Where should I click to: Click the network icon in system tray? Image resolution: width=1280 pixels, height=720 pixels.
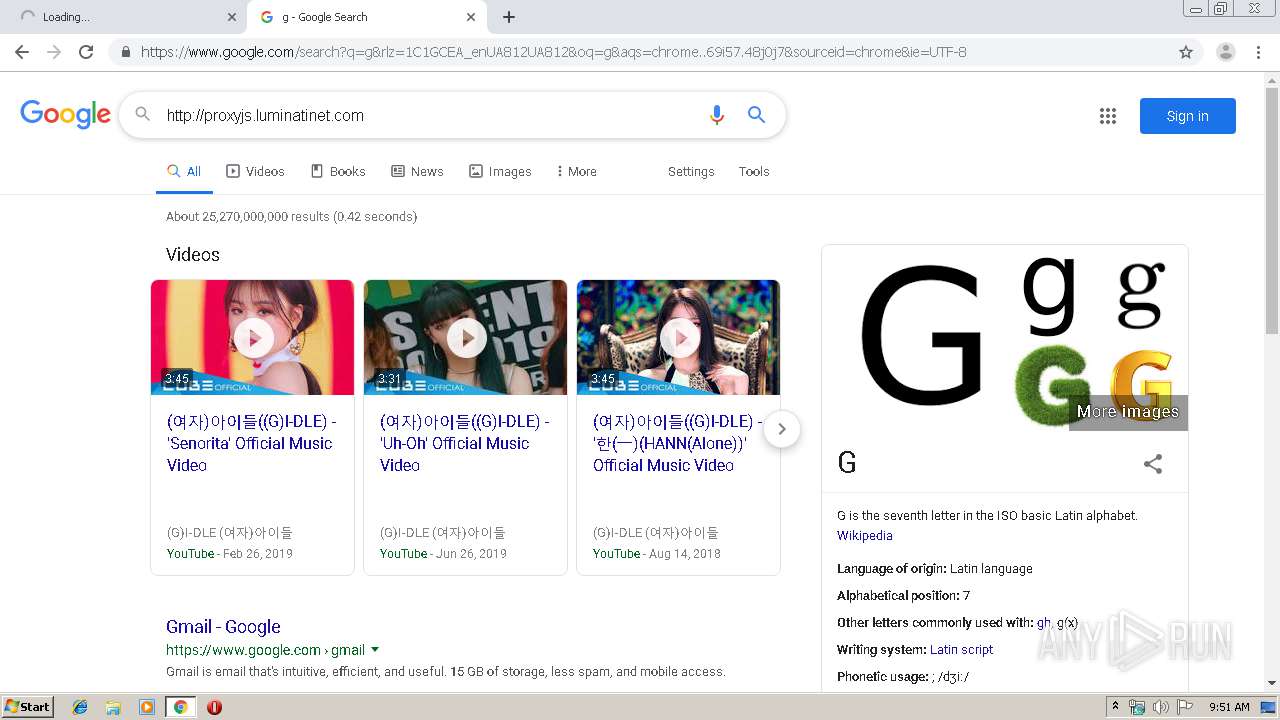click(x=1137, y=707)
